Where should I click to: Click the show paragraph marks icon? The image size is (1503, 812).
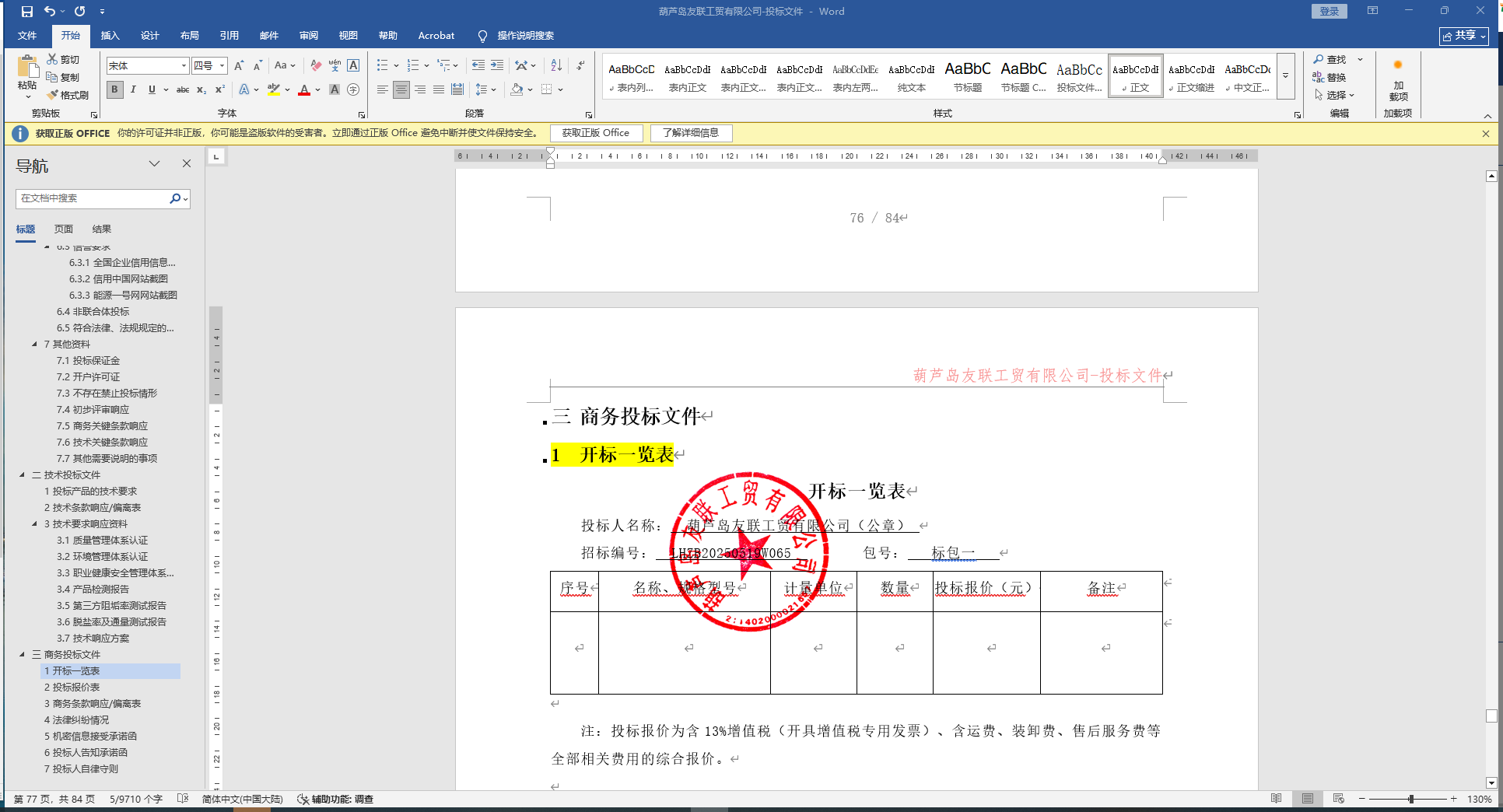pyautogui.click(x=580, y=66)
